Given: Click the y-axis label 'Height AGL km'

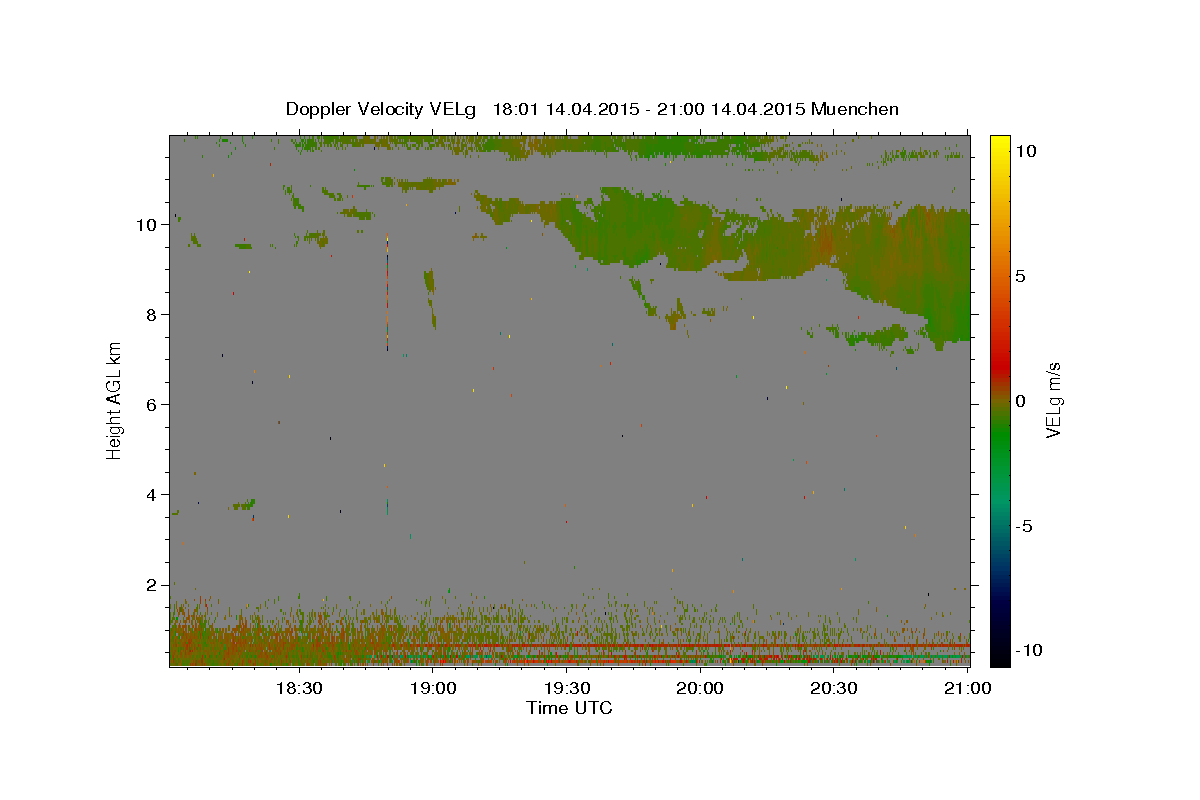Looking at the screenshot, I should coord(115,399).
